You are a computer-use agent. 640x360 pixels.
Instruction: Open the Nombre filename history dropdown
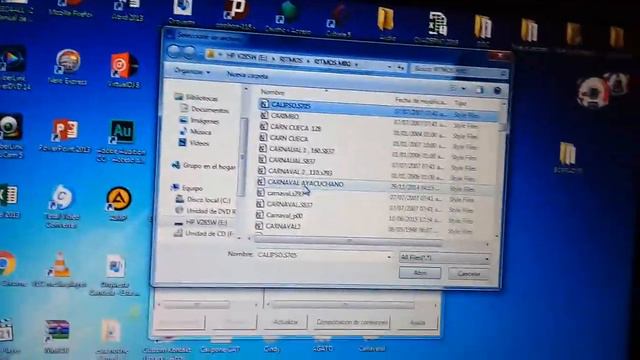coord(388,258)
